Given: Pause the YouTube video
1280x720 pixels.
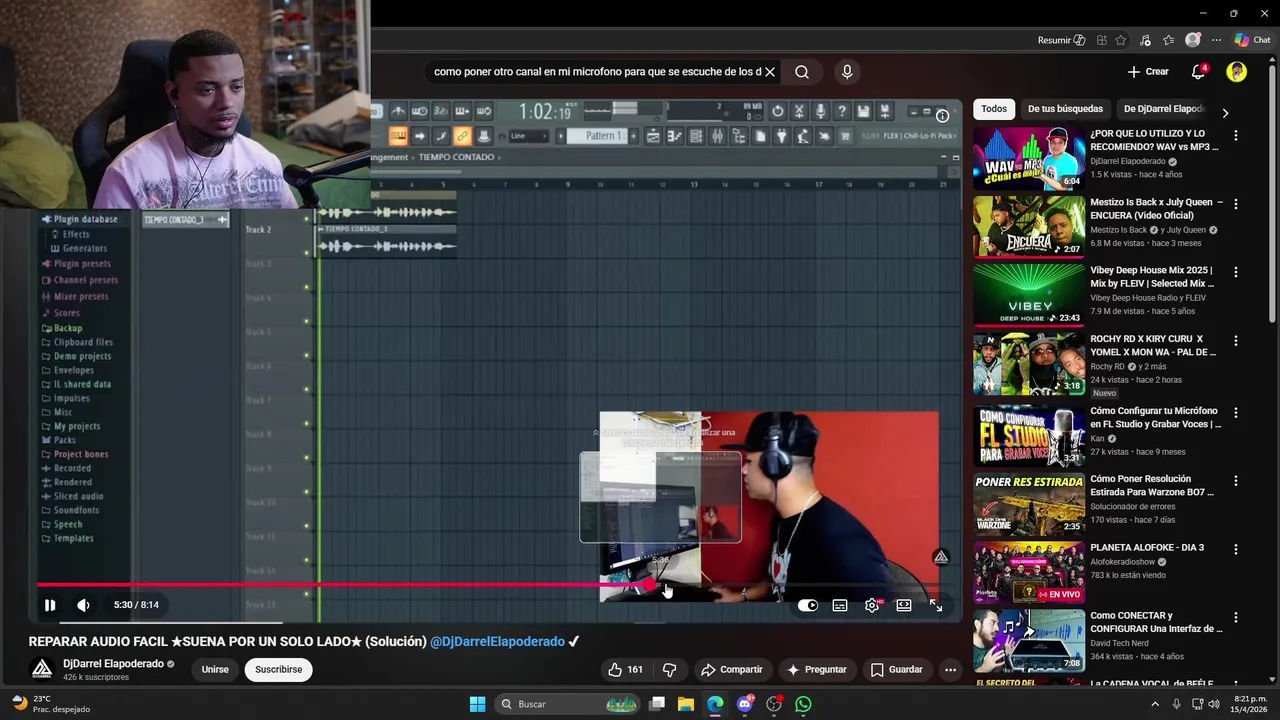Looking at the screenshot, I should [x=50, y=605].
